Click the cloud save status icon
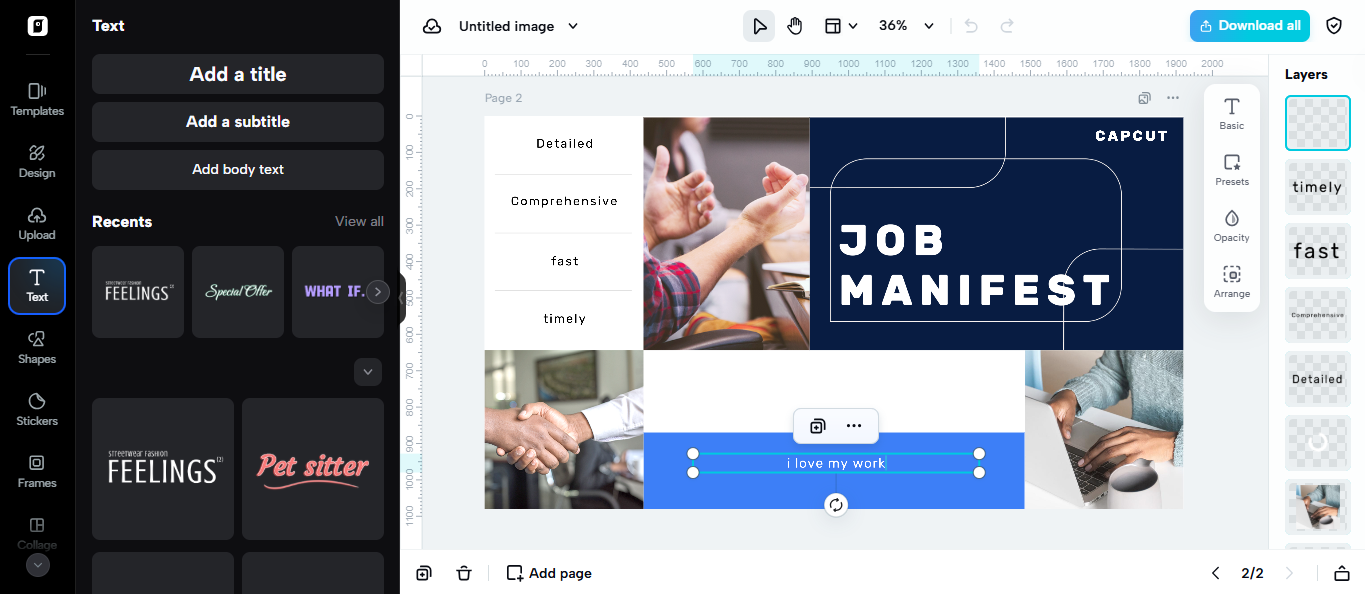 tap(432, 26)
